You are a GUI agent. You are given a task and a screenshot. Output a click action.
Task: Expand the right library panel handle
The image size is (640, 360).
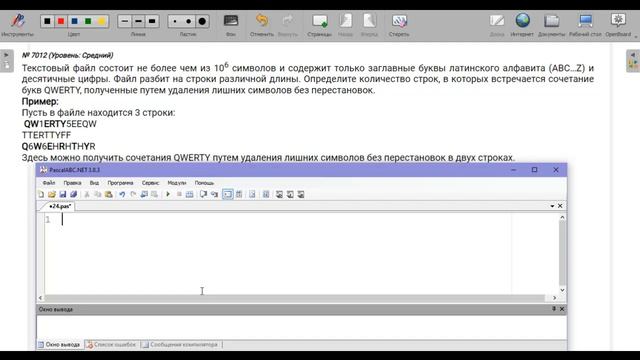coord(633,61)
